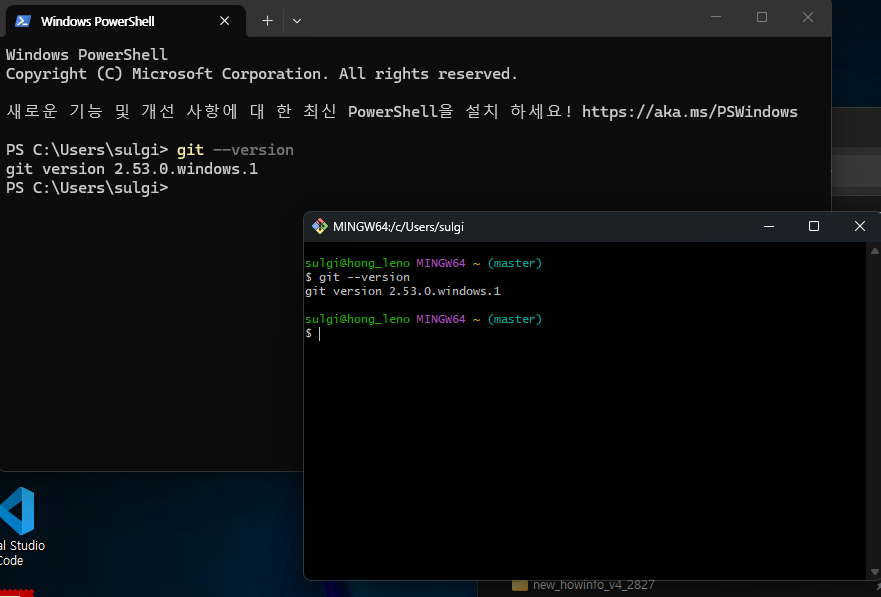
Task: Open a new terminal tab with plus
Action: (x=267, y=21)
